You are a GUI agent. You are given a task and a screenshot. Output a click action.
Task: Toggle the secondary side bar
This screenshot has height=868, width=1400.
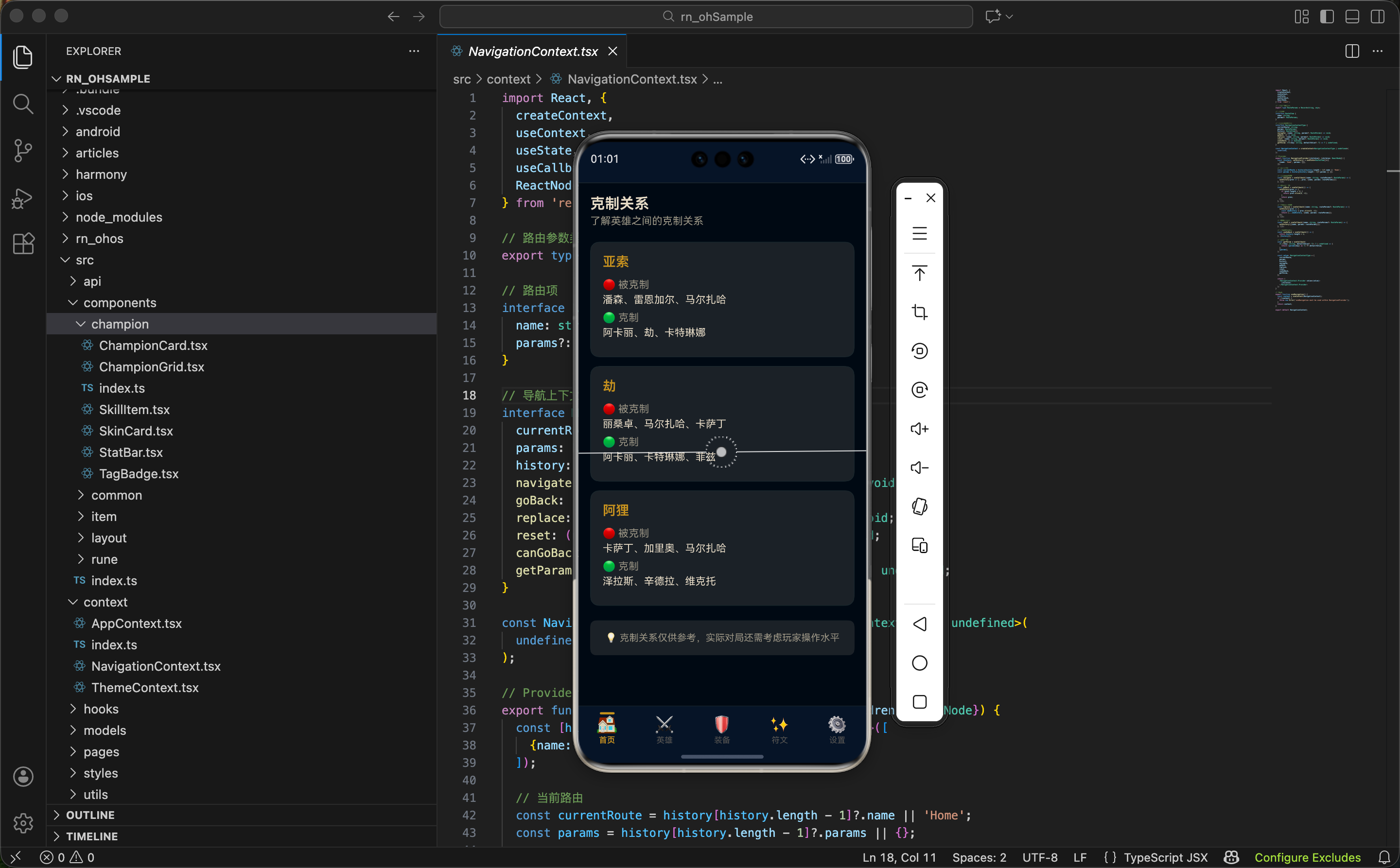coord(1377,17)
